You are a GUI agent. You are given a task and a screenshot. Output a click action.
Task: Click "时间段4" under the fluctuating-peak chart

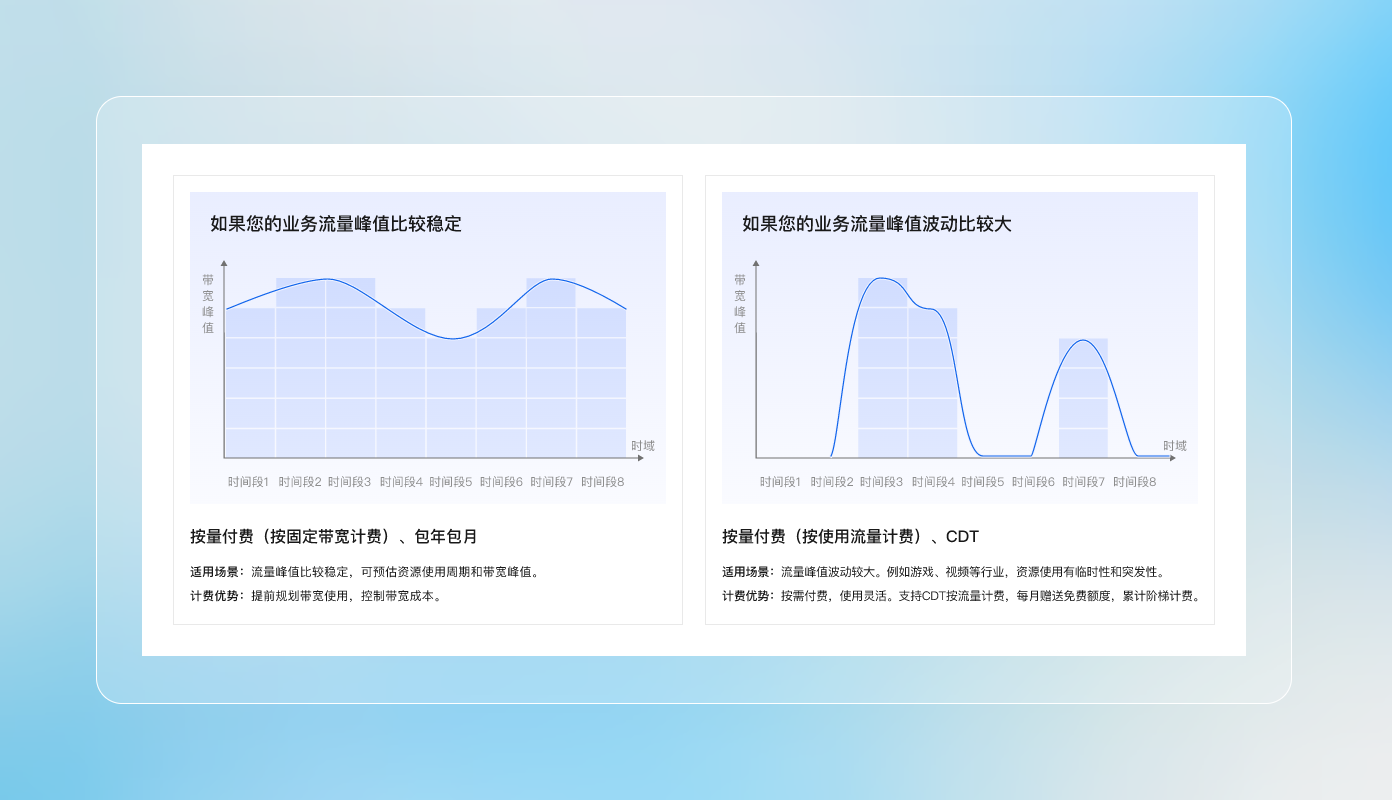point(933,482)
